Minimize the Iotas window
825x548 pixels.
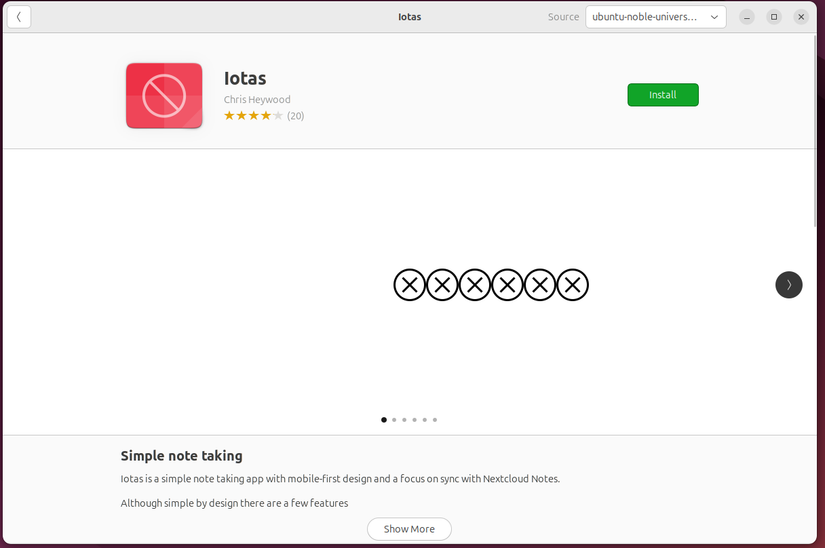(x=747, y=17)
